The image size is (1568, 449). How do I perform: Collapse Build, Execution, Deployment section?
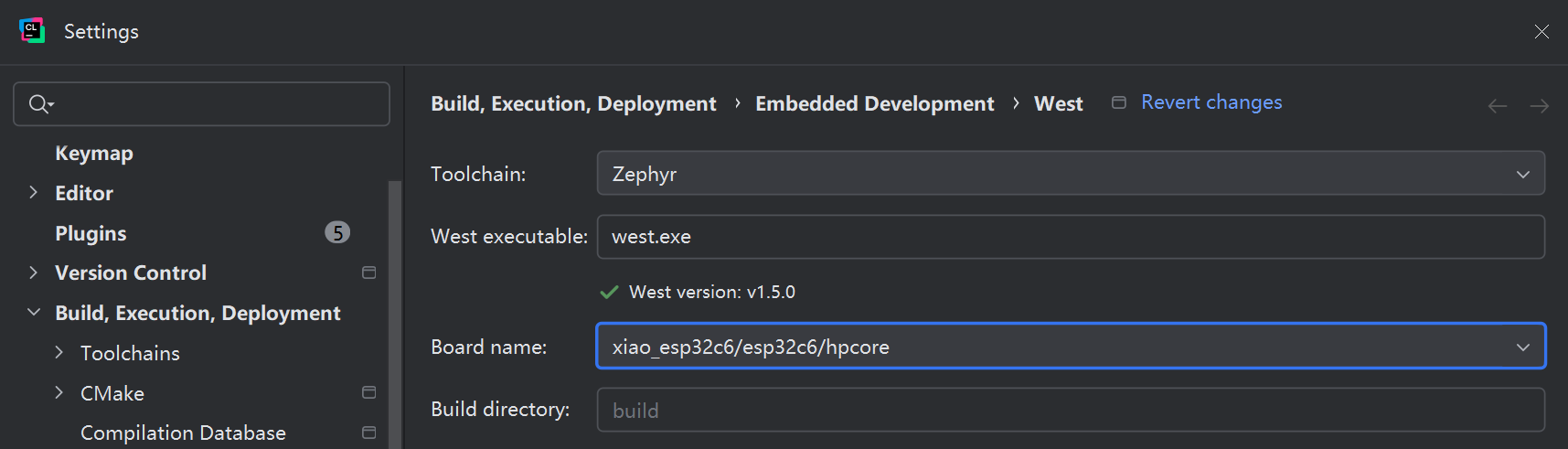point(34,313)
